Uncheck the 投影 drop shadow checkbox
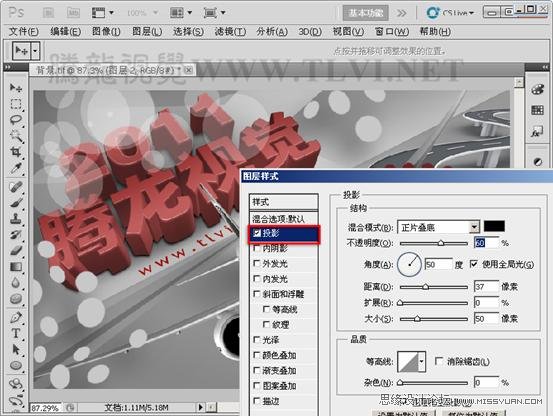The image size is (553, 416). [x=257, y=233]
